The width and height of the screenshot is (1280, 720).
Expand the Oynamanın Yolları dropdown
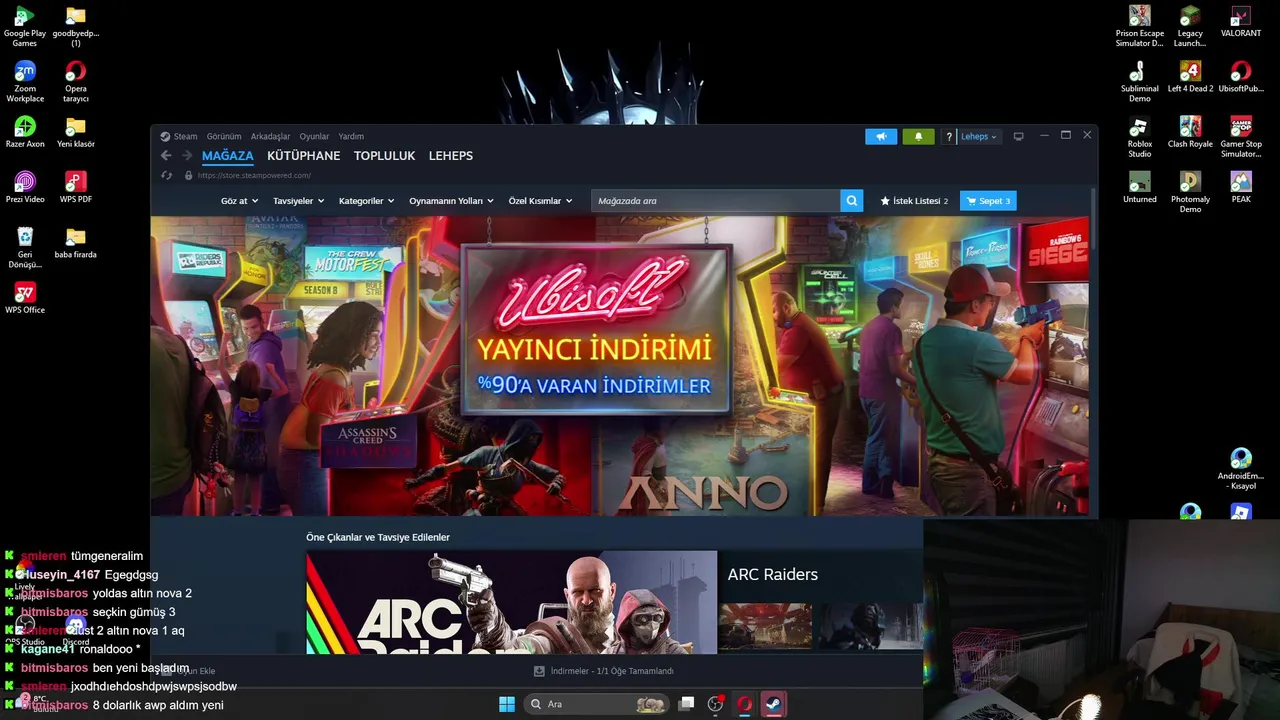point(451,201)
